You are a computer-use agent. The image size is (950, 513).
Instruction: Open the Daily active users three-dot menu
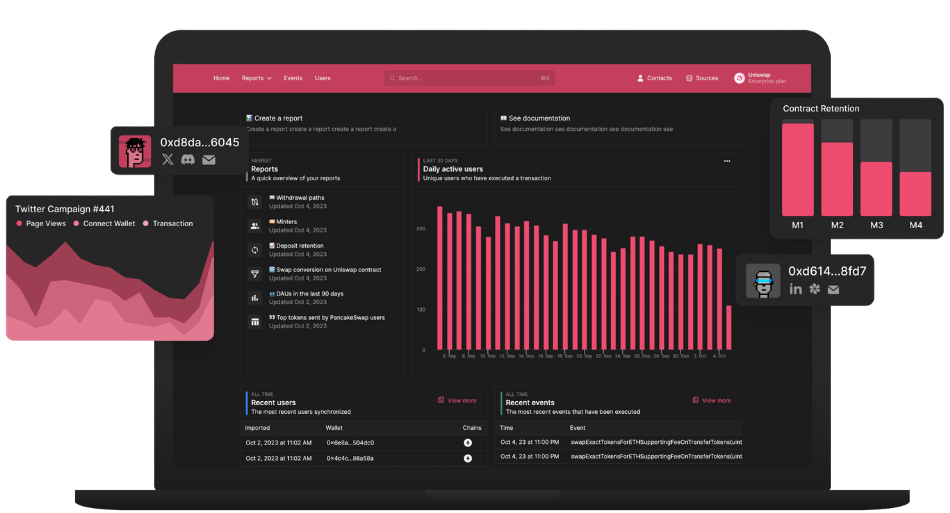(x=727, y=161)
